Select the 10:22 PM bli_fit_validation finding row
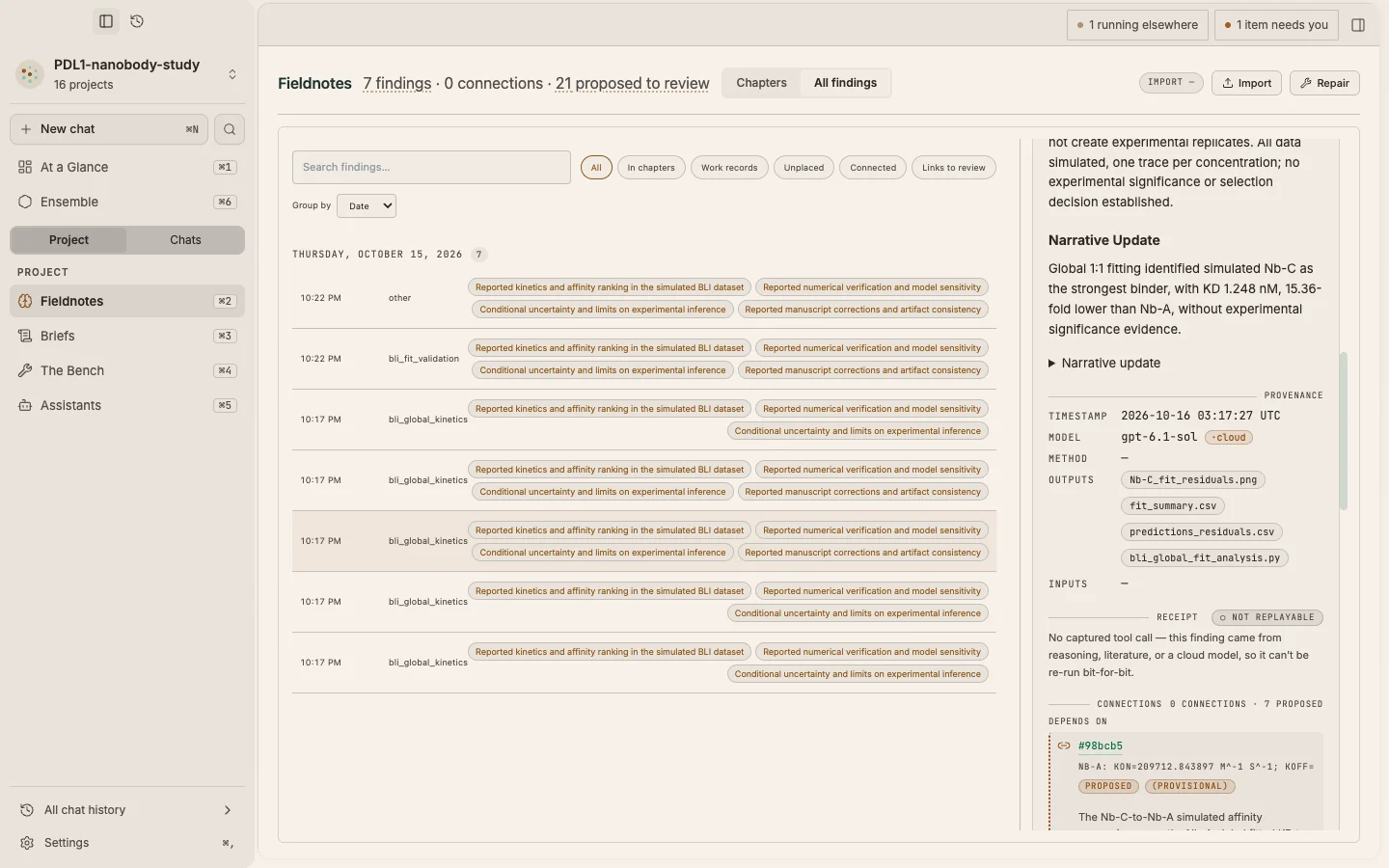The image size is (1389, 868). click(x=644, y=359)
